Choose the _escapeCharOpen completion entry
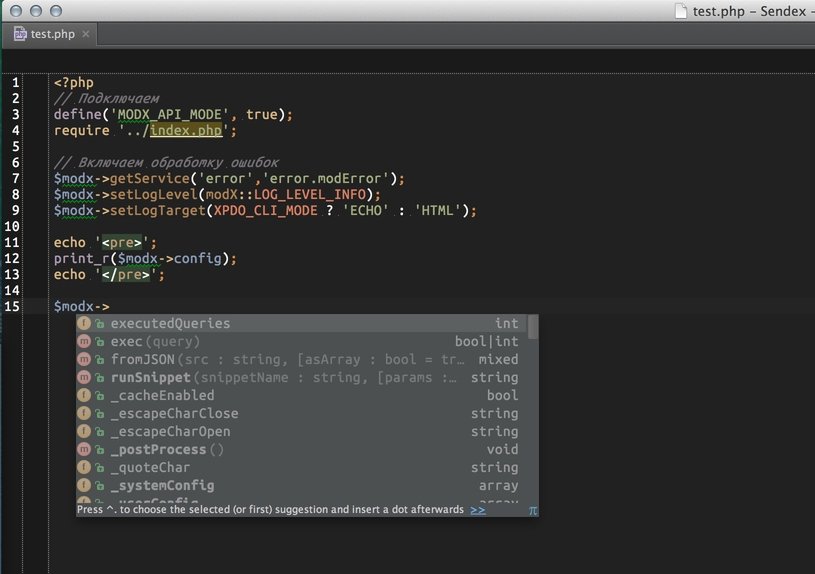The height and width of the screenshot is (574, 815). click(170, 432)
